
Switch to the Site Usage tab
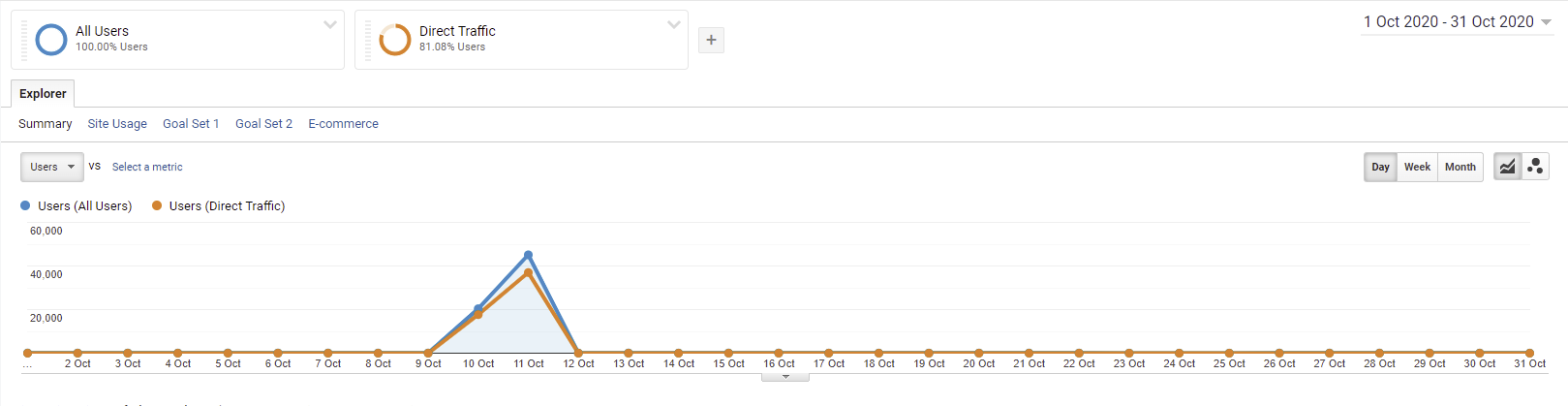tap(117, 124)
